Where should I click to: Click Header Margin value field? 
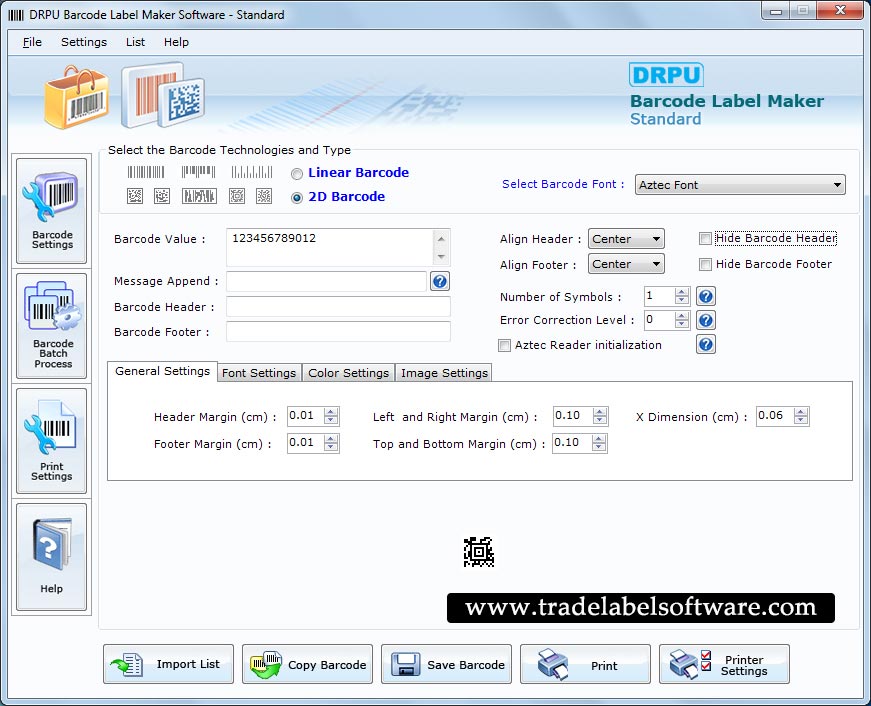(306, 416)
